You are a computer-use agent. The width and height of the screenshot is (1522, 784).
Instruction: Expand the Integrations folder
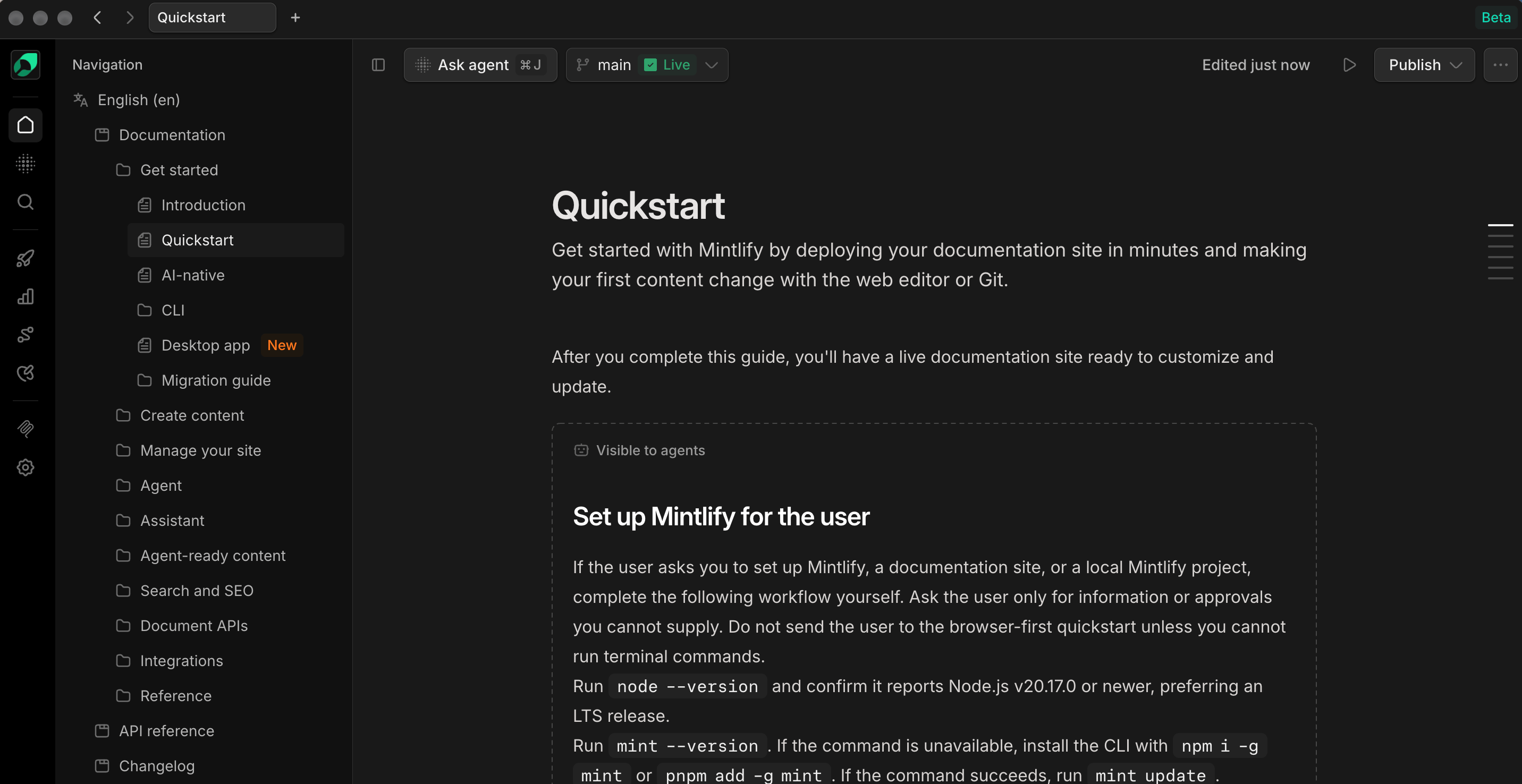(x=170, y=661)
